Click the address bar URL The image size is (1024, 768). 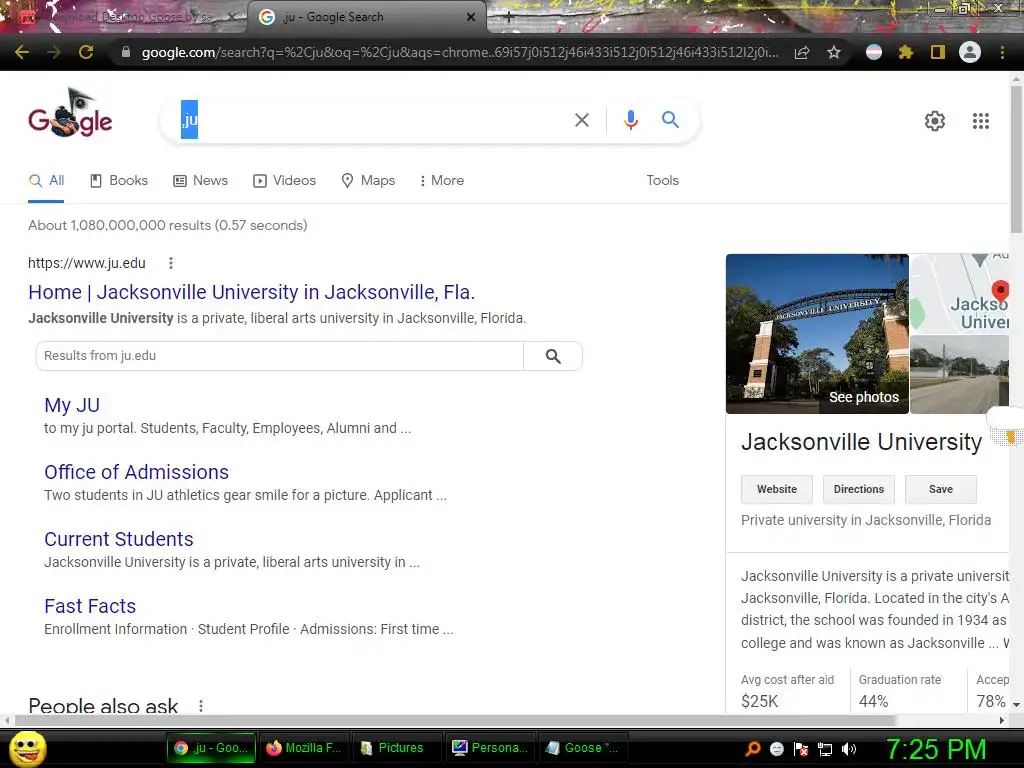tap(459, 52)
